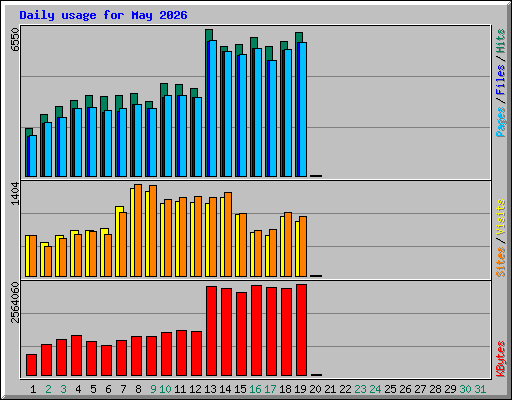Click the day 12 axis label
Image resolution: width=512 pixels, height=400 pixels.
coord(195,389)
